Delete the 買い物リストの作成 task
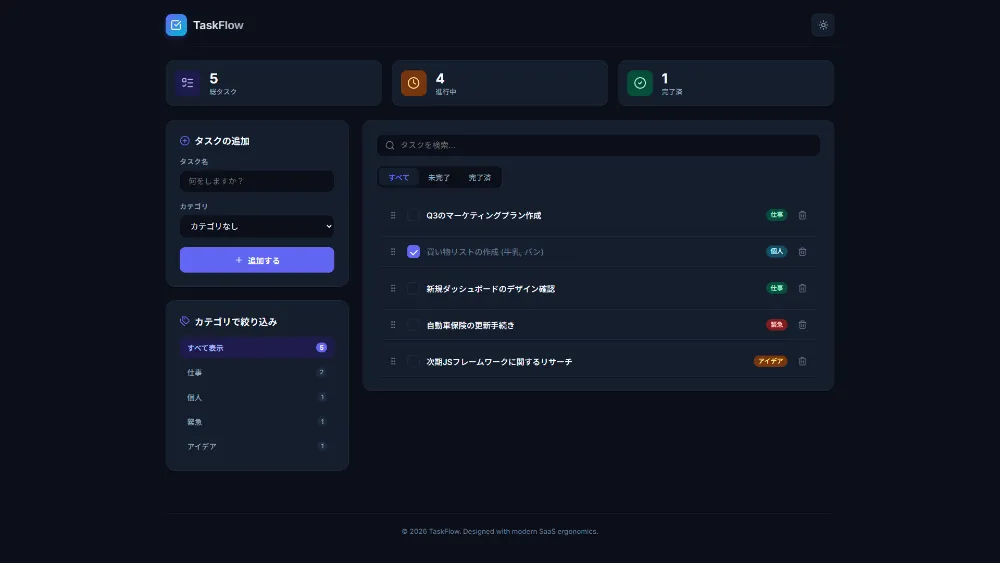The image size is (1000, 563). click(802, 252)
